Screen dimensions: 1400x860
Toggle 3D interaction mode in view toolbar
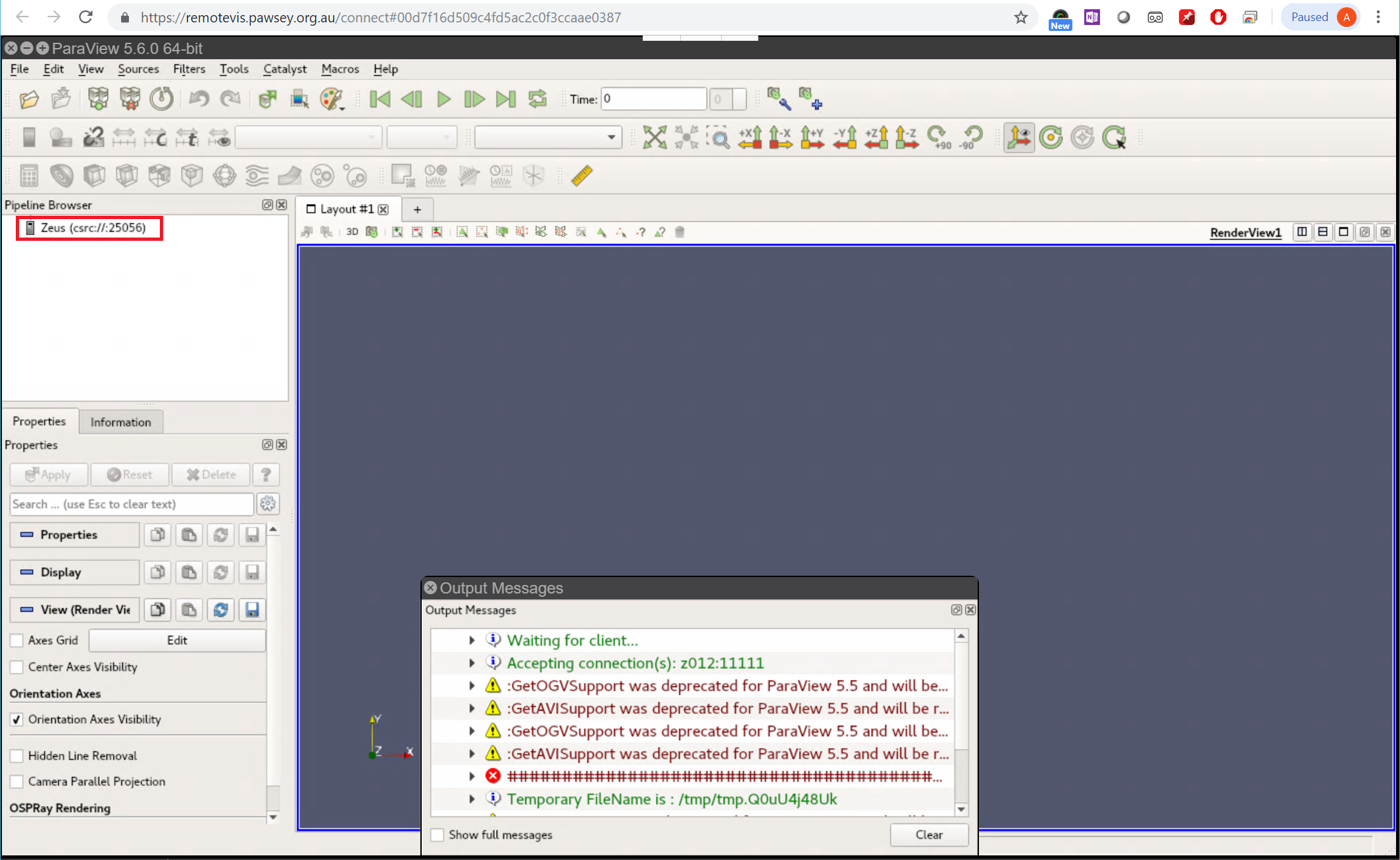point(352,232)
